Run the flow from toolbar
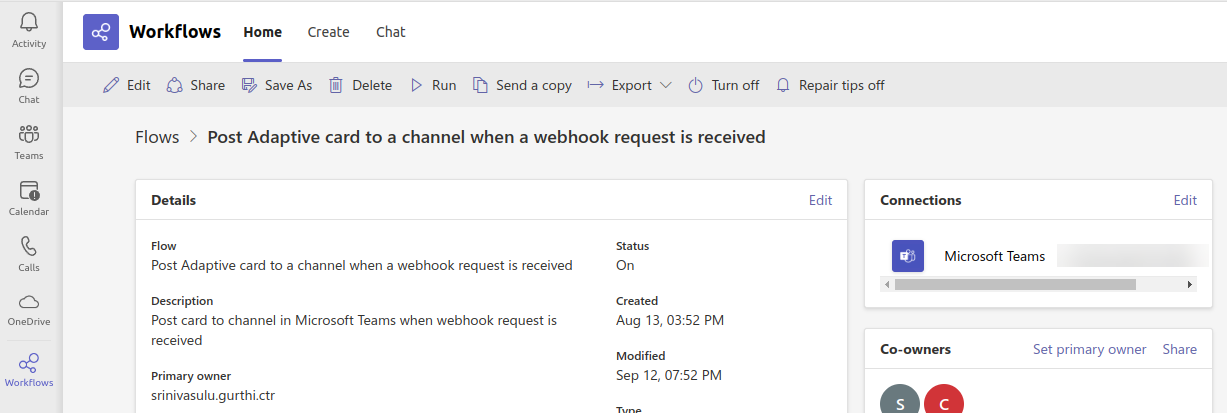 point(433,85)
